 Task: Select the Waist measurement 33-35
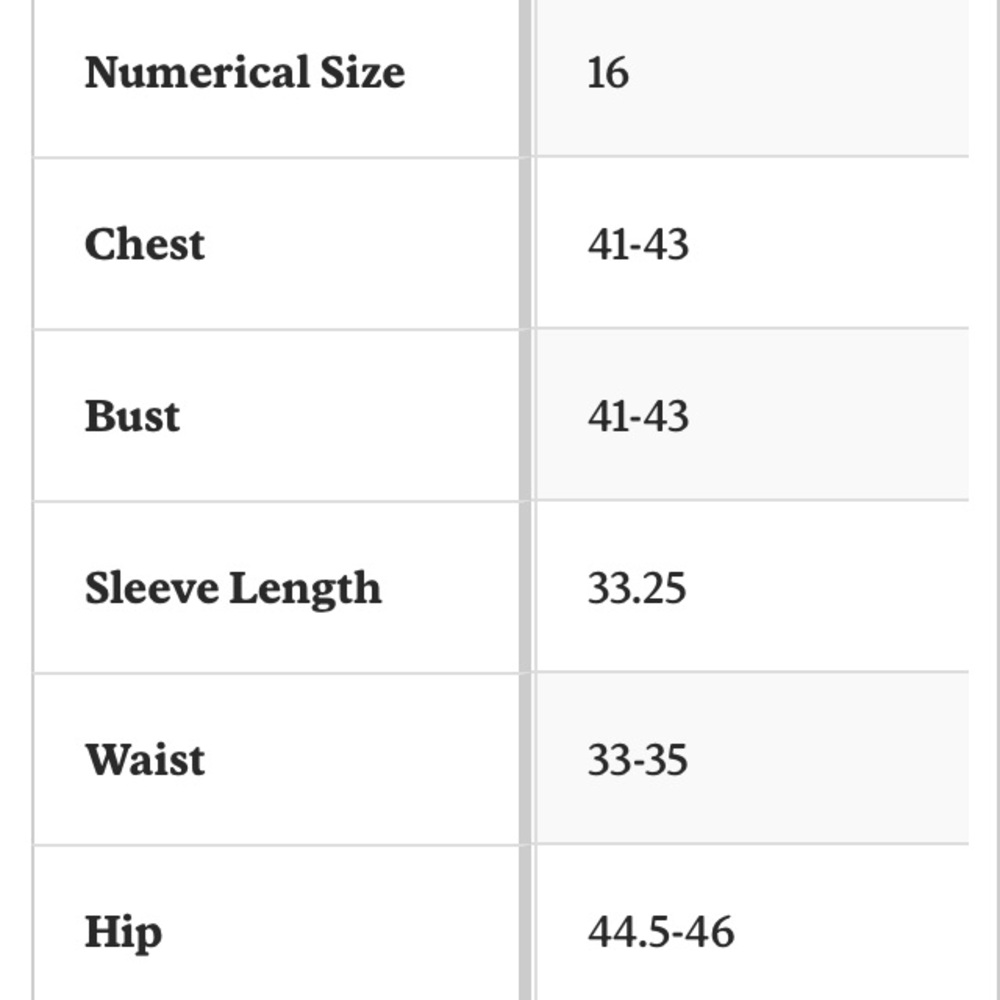tap(637, 761)
